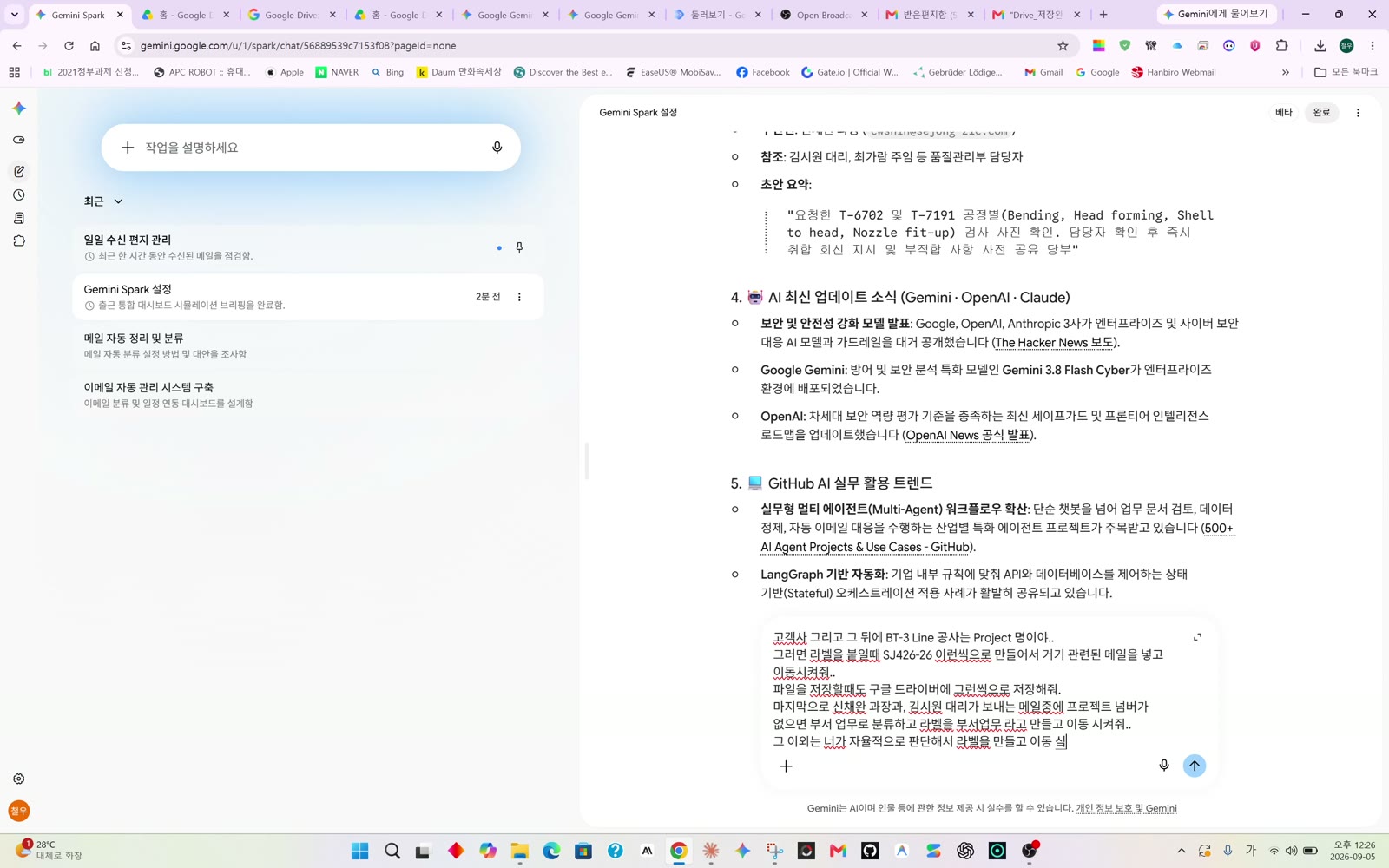Image resolution: width=1389 pixels, height=868 pixels.
Task: Open the Bookmarks apps grid icon
Action: click(14, 72)
